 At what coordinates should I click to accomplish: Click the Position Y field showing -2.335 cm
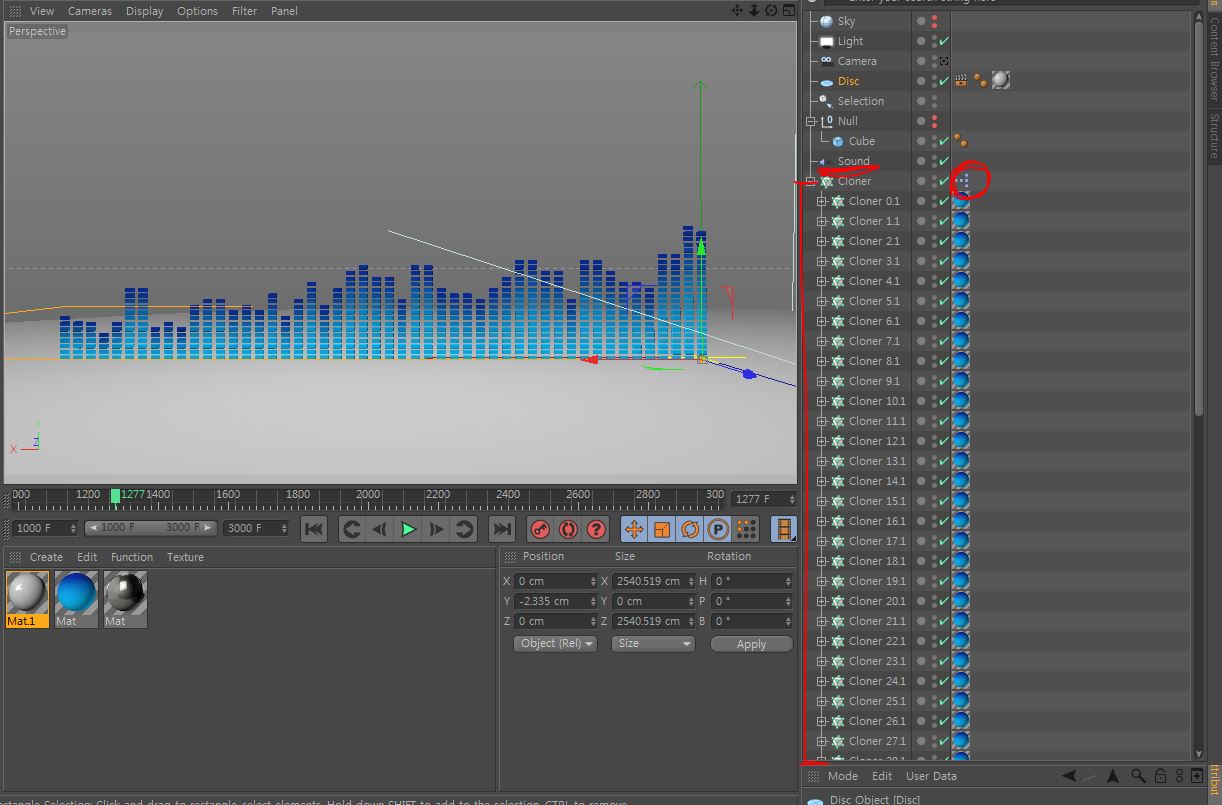pyautogui.click(x=555, y=601)
